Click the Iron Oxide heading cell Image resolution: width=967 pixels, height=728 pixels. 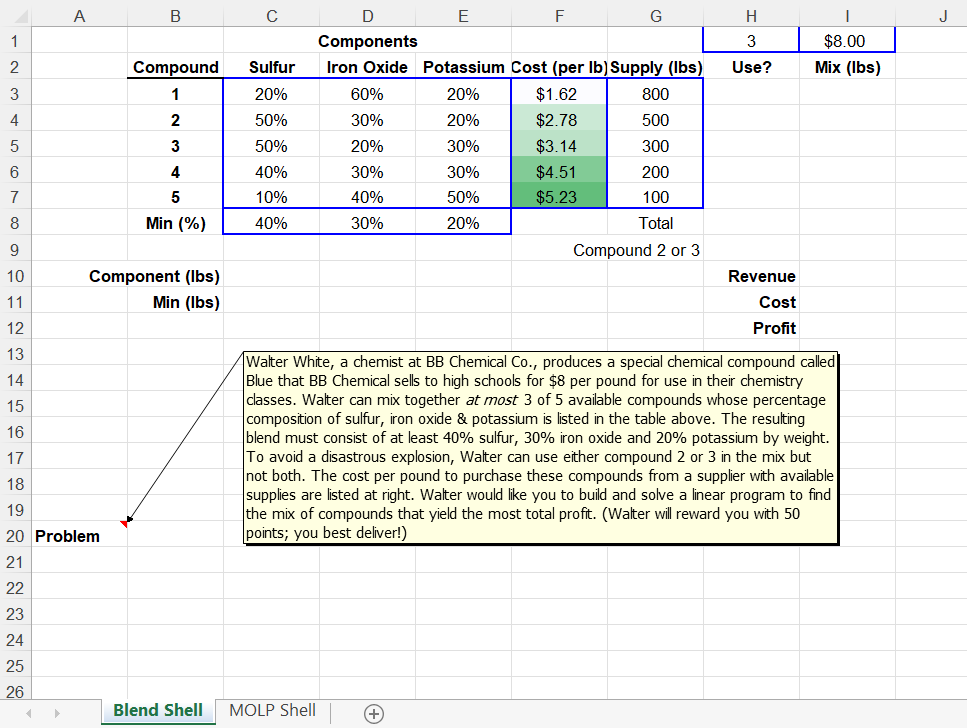[368, 67]
